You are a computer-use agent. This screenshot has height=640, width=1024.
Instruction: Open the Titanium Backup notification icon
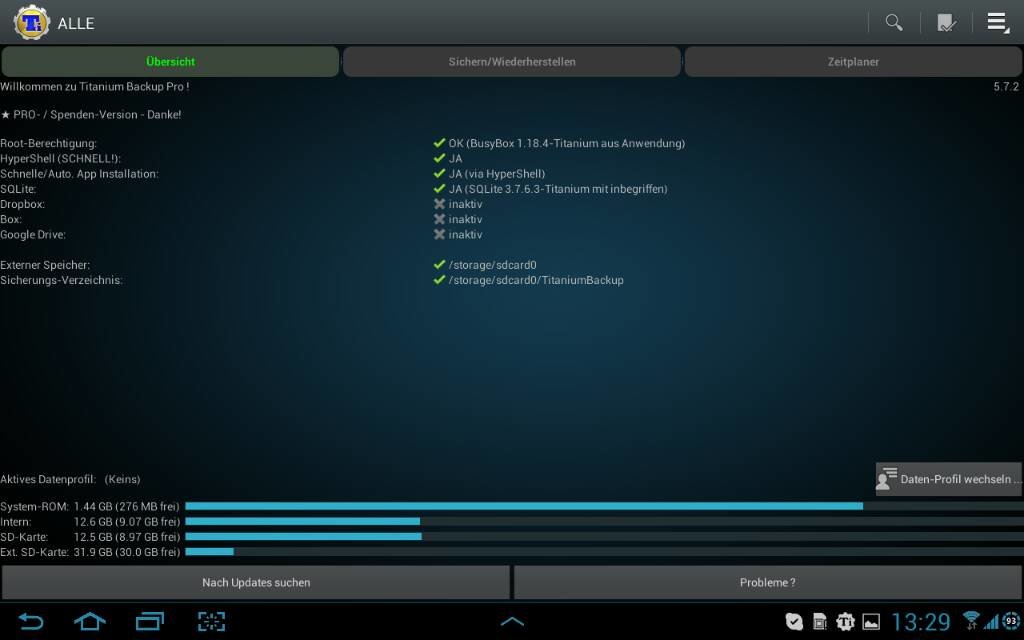(x=845, y=622)
